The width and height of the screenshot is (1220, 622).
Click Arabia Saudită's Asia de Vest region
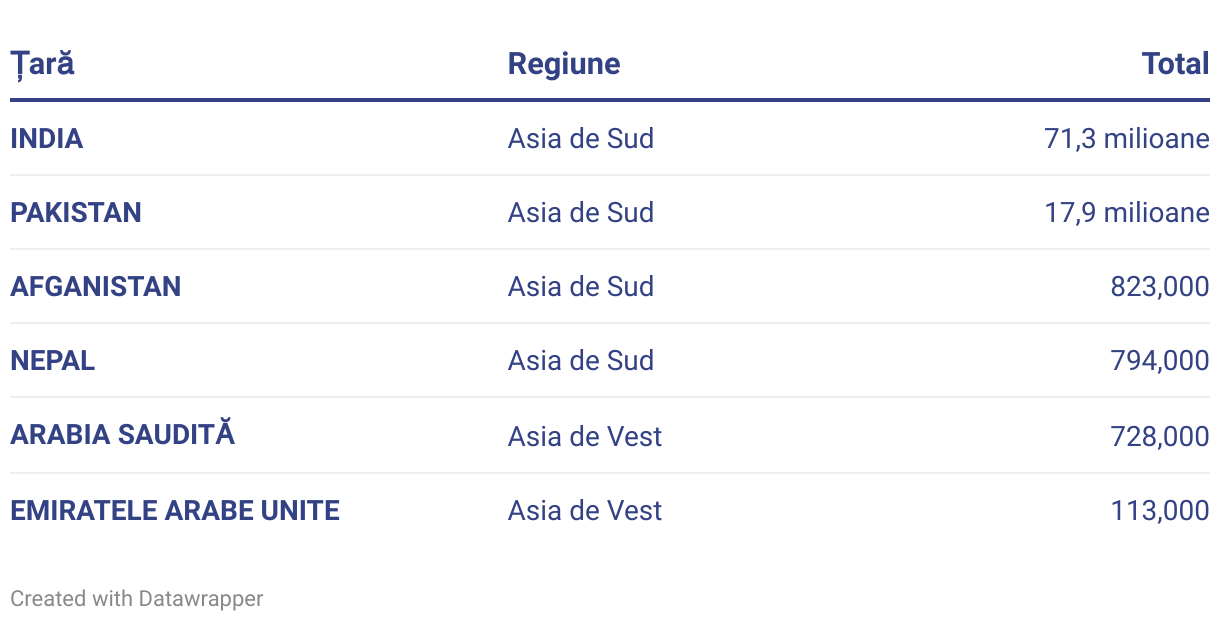click(x=584, y=436)
